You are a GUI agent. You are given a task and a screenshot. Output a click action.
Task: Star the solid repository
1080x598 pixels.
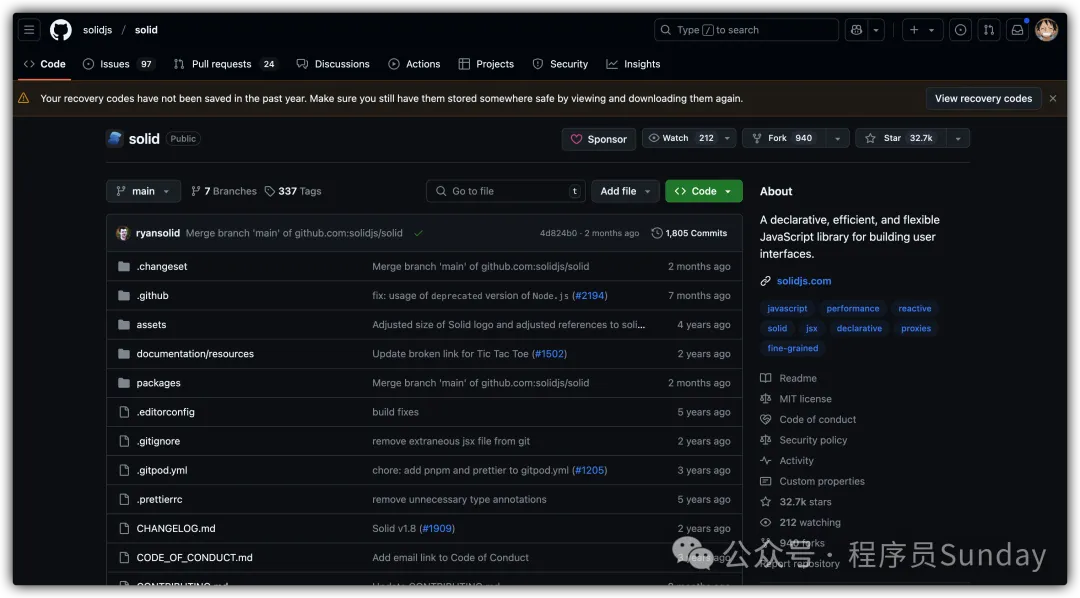point(898,139)
